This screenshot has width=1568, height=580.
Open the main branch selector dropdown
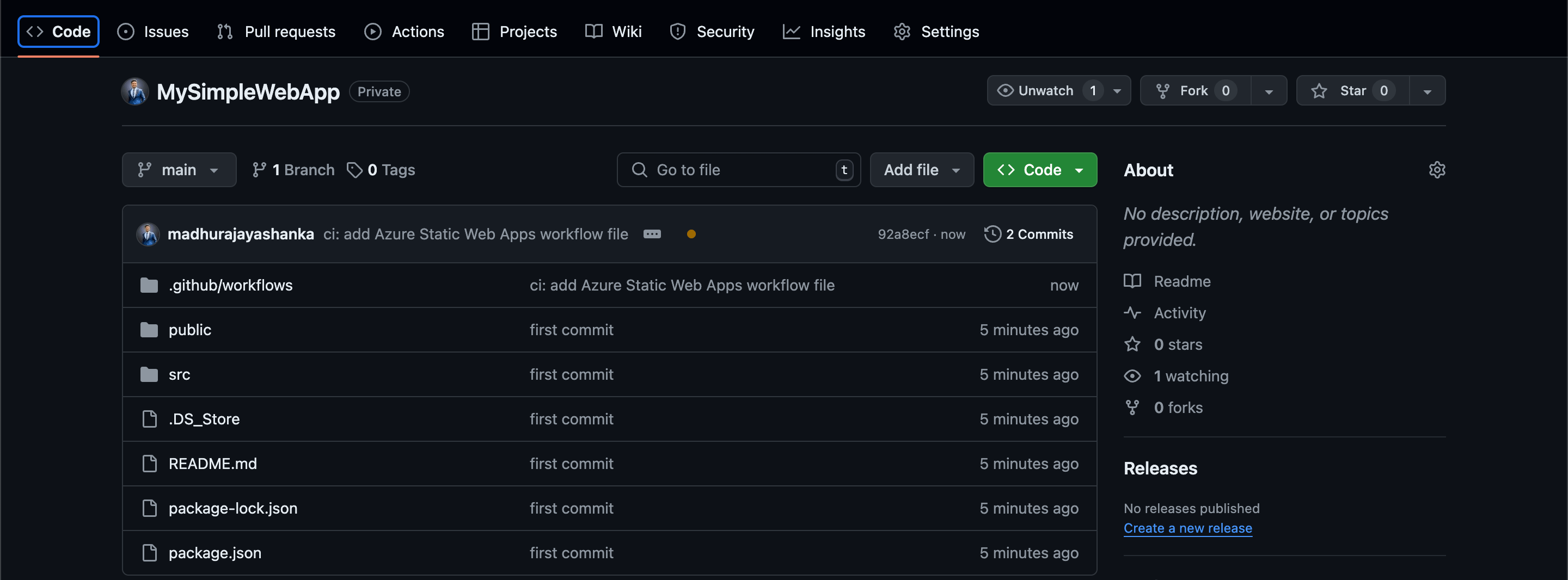point(179,170)
